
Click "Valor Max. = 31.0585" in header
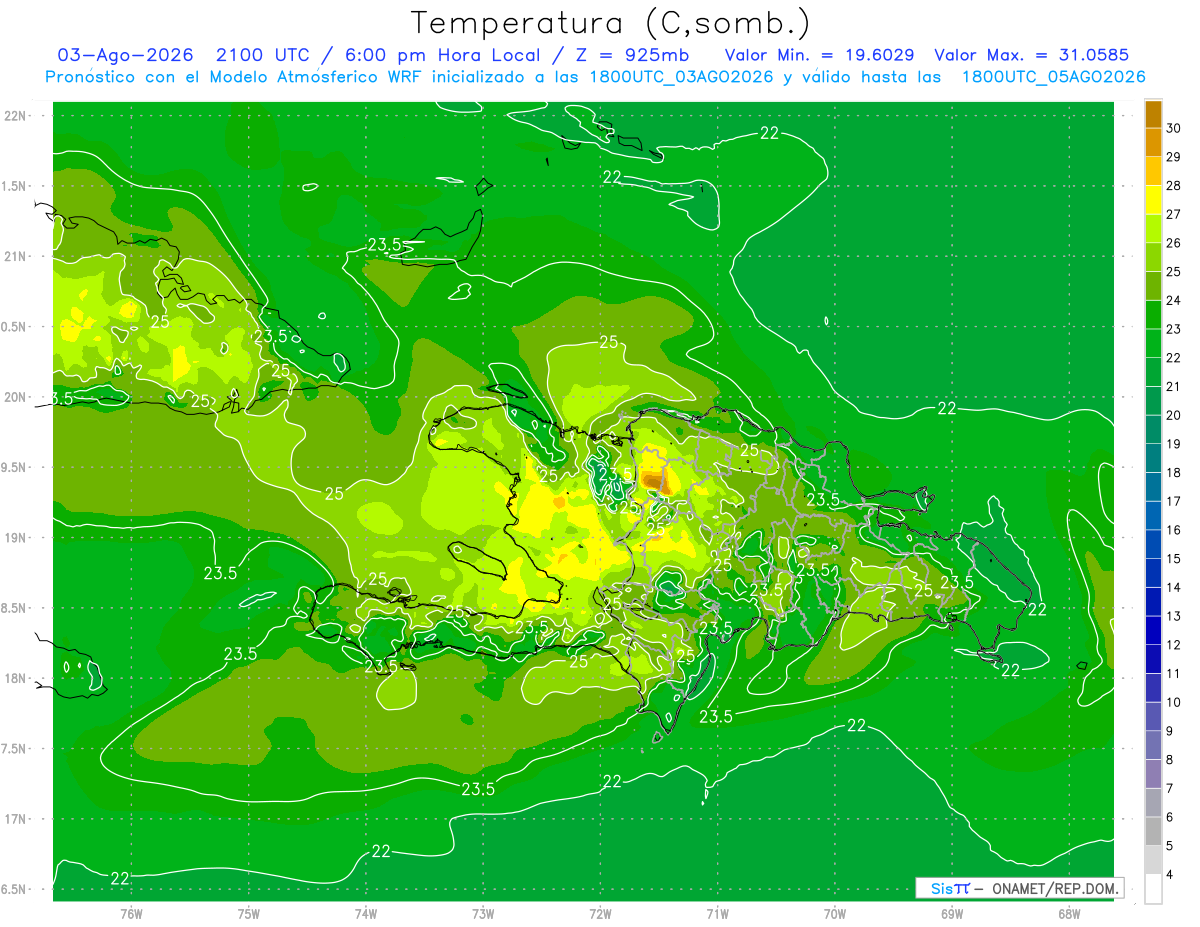[x=1031, y=54]
